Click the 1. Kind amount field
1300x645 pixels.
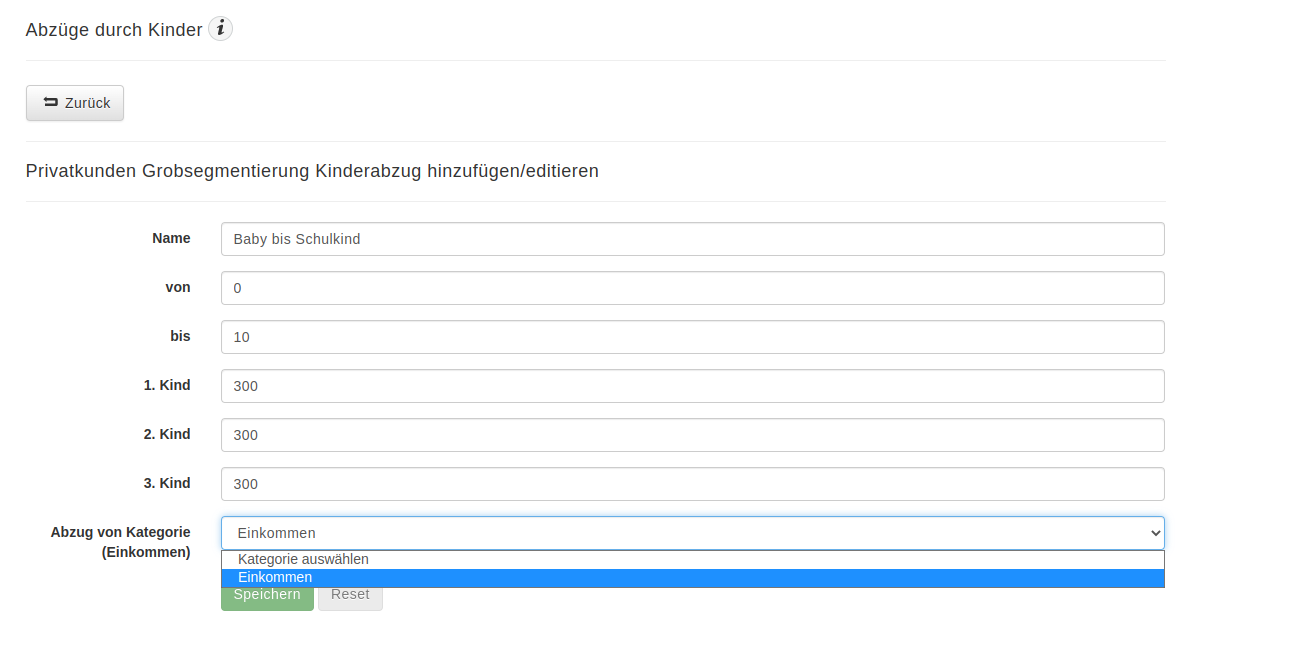[692, 386]
